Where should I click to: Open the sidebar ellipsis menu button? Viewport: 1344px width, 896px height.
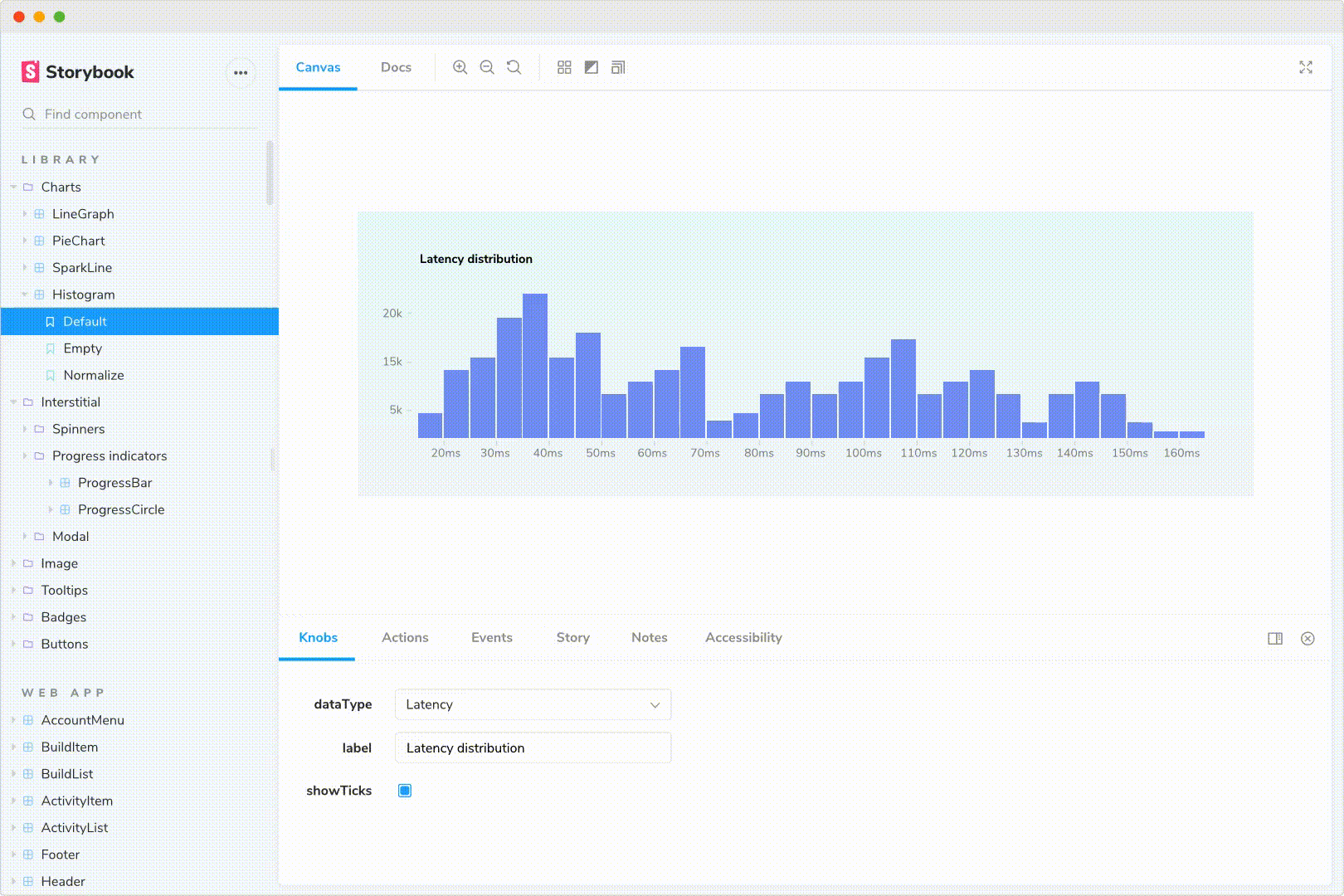click(x=241, y=72)
